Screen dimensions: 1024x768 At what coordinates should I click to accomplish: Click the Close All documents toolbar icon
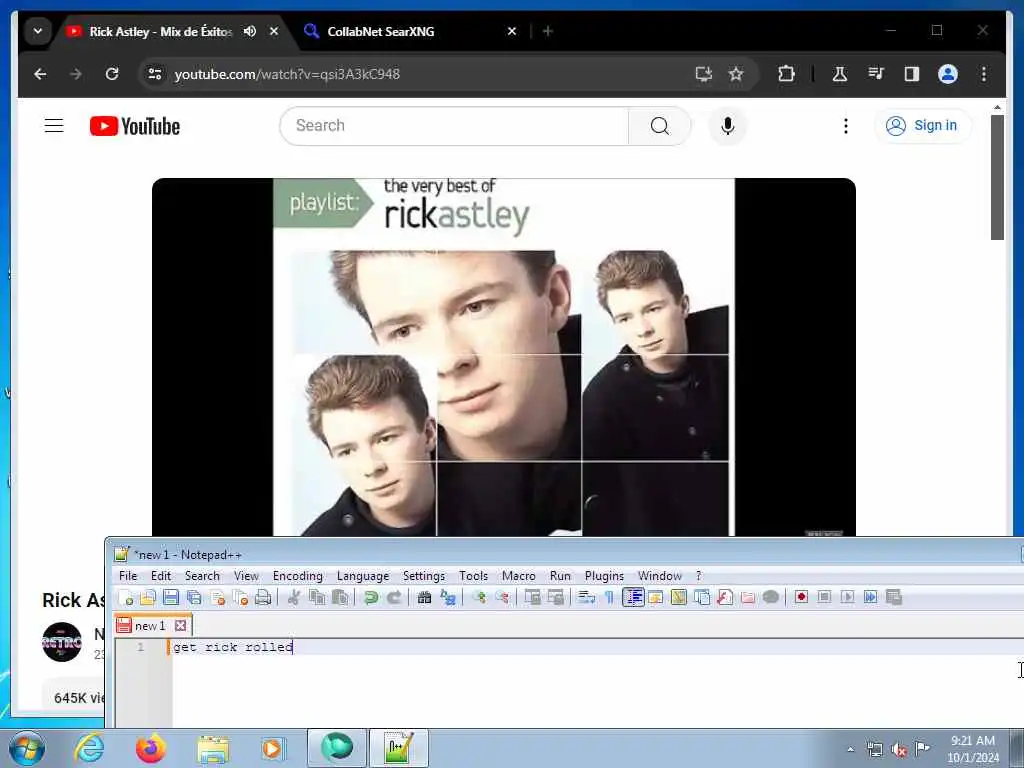tap(240, 597)
